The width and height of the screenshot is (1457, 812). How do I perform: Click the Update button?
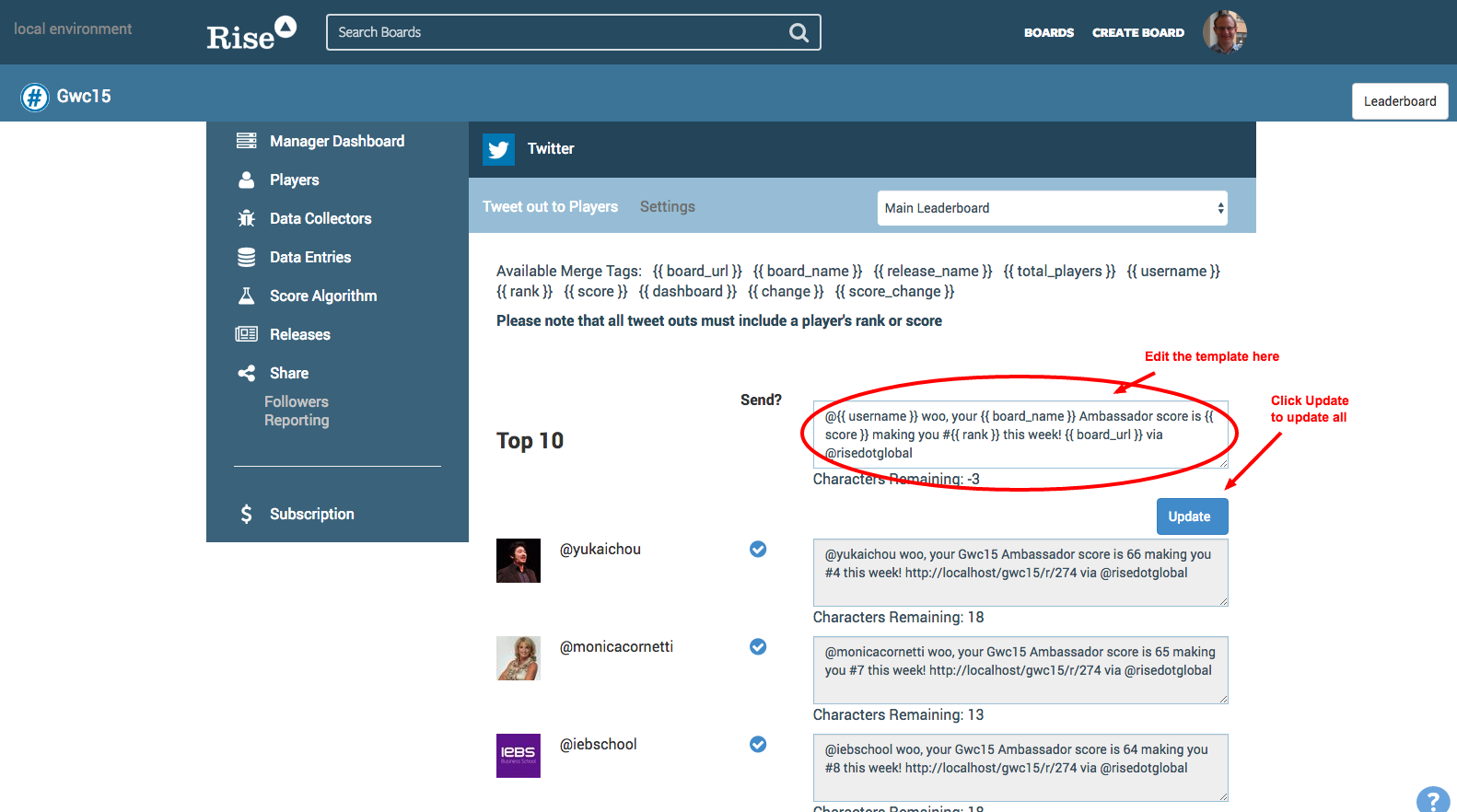(x=1192, y=516)
